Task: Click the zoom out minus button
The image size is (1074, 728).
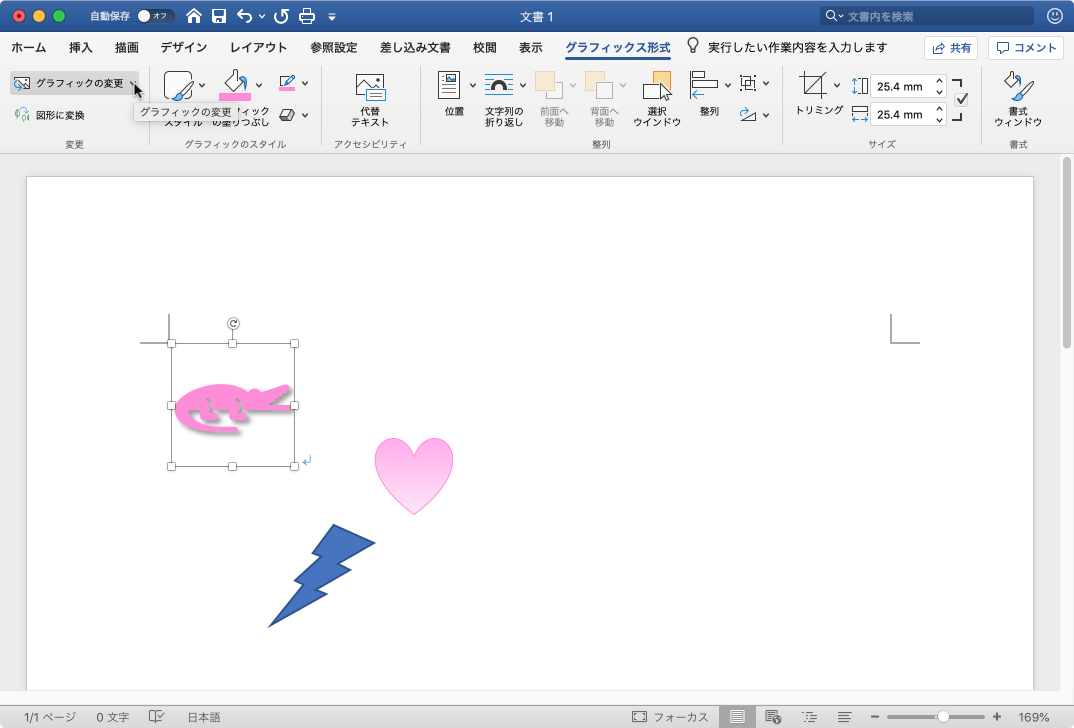Action: (875, 716)
